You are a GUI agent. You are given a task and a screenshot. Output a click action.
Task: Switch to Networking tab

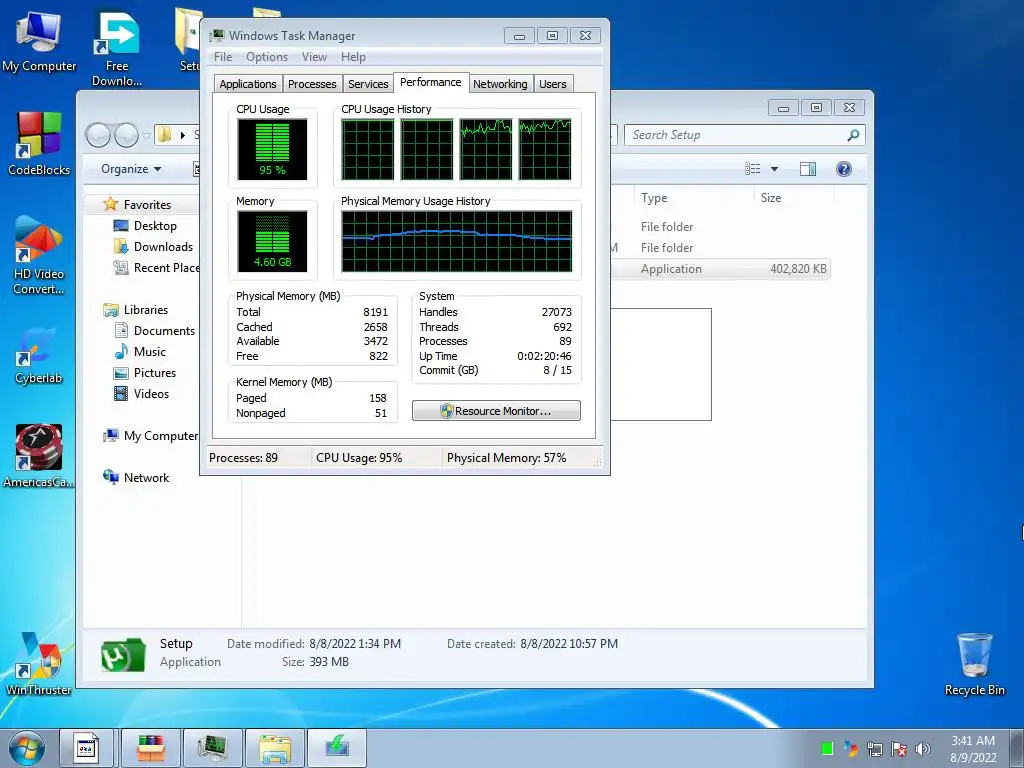[x=500, y=84]
